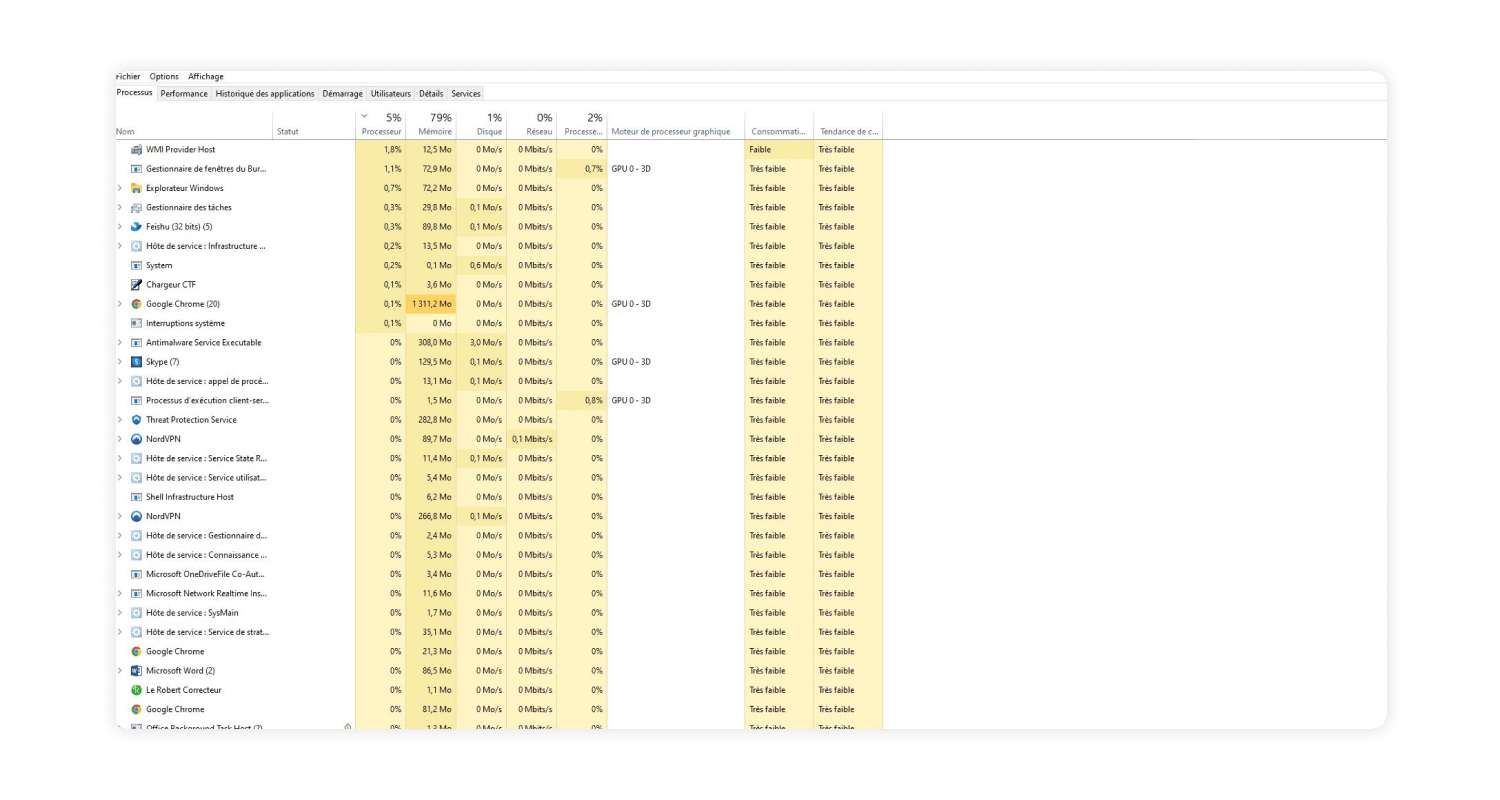Select the Chargeur CTF process name
The image size is (1500, 800).
[171, 285]
